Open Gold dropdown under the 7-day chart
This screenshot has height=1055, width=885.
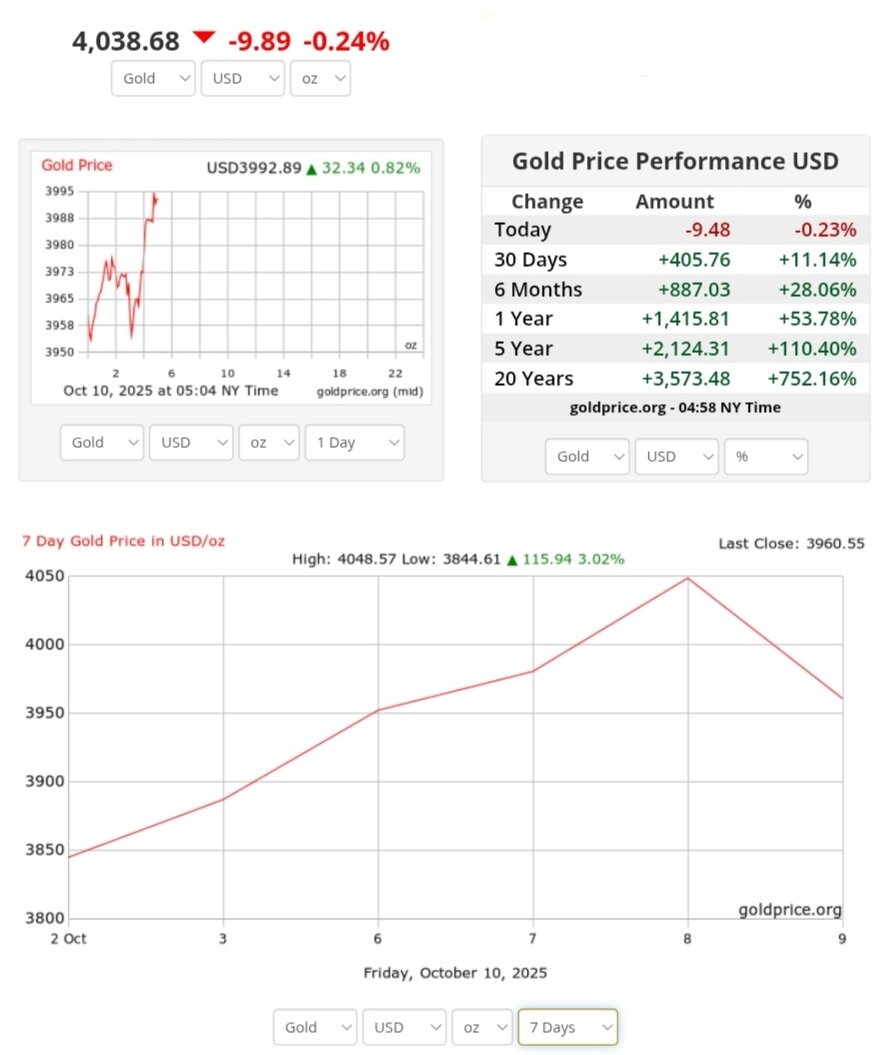[315, 1027]
